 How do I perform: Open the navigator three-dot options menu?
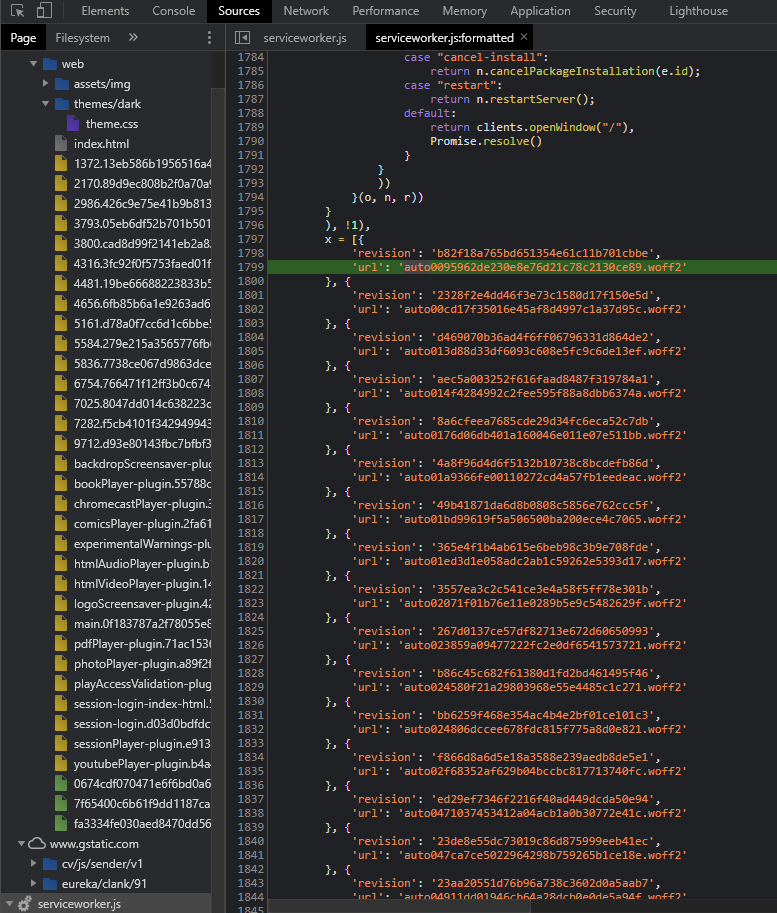tap(208, 36)
